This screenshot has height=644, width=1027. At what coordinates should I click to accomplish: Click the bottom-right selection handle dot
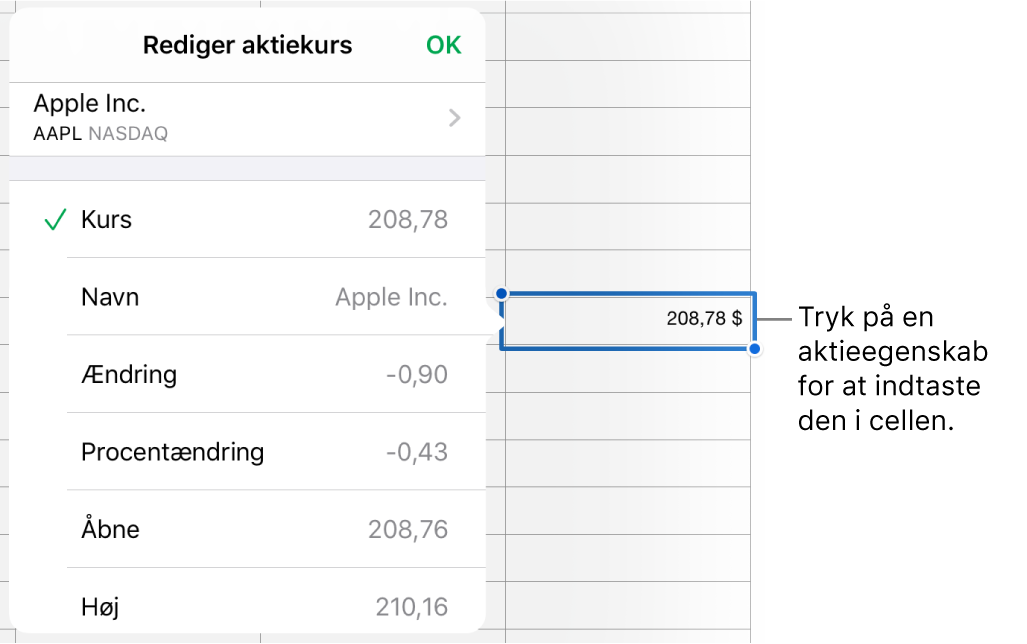755,349
